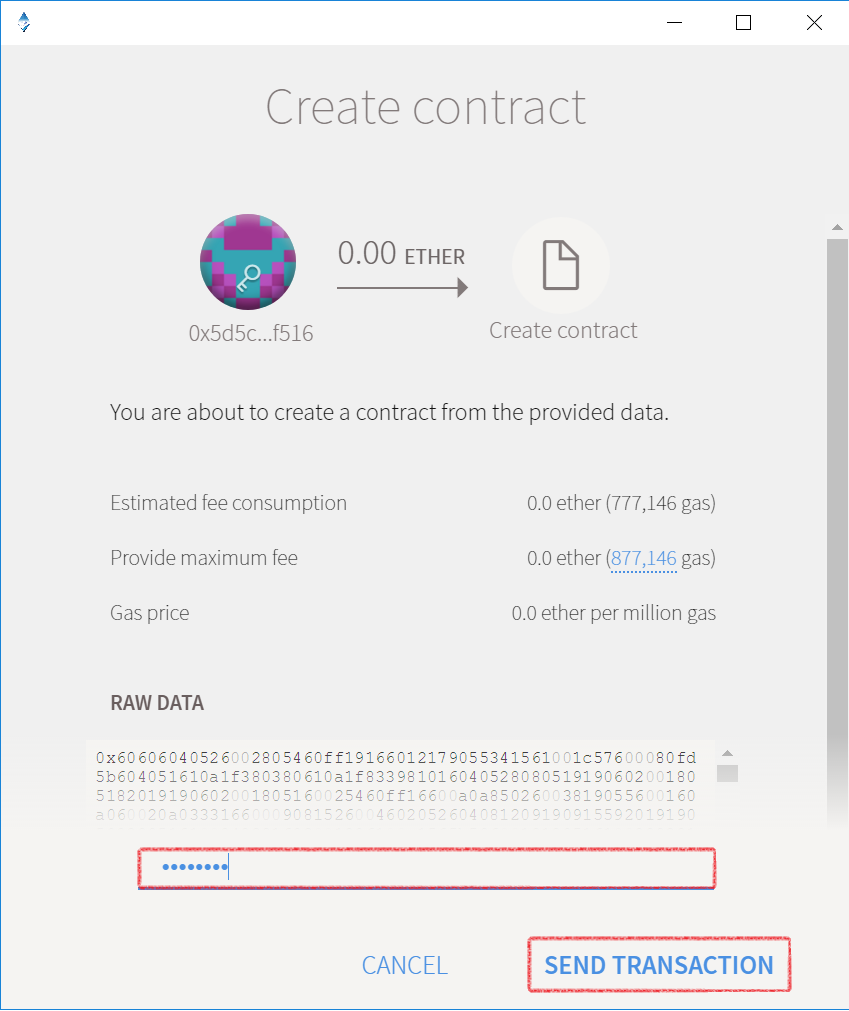
Task: Click the Create contract document icon
Action: click(x=561, y=265)
